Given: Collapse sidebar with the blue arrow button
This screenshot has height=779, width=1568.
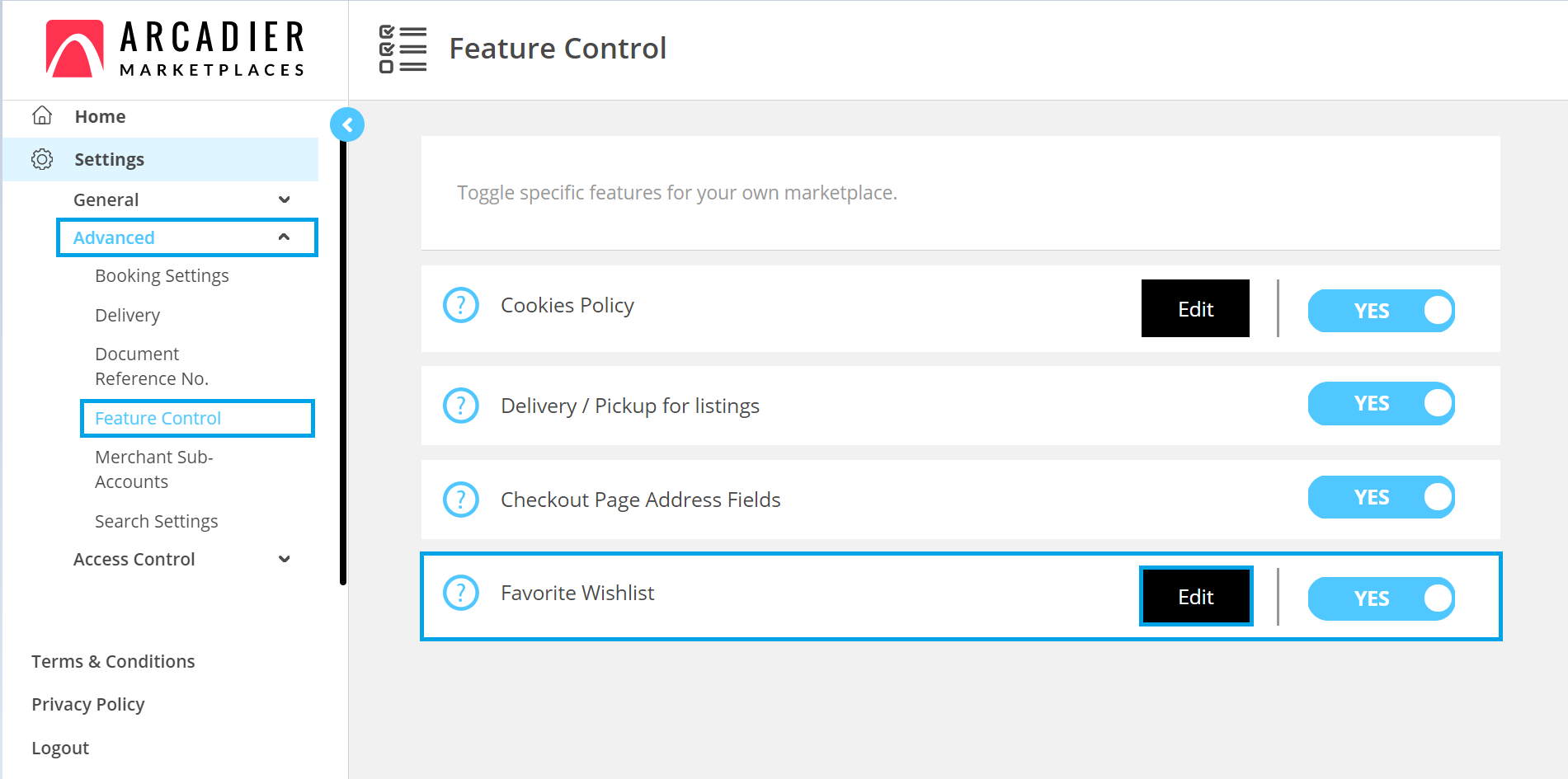Looking at the screenshot, I should (347, 125).
